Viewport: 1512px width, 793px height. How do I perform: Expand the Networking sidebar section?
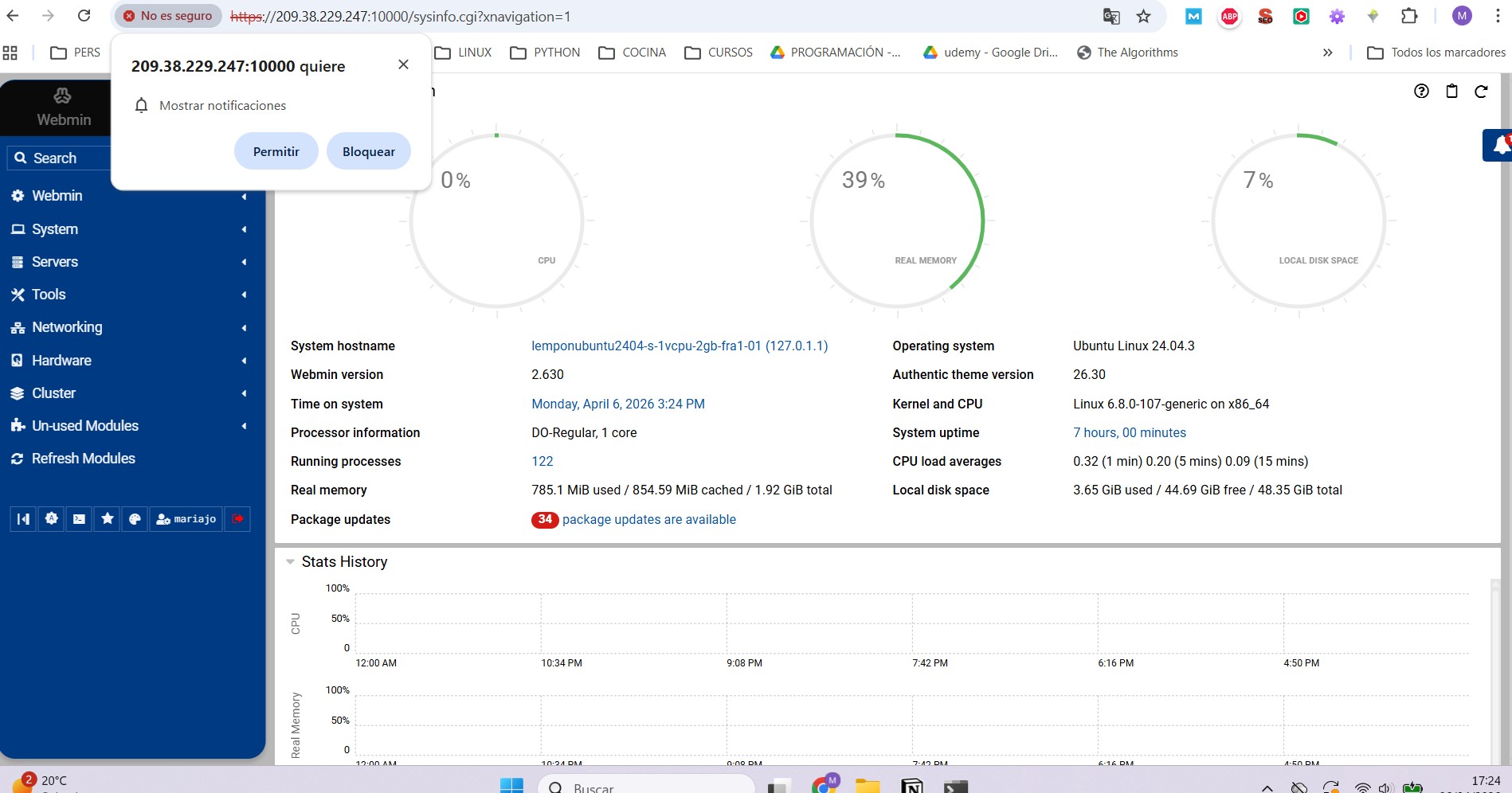pos(67,327)
